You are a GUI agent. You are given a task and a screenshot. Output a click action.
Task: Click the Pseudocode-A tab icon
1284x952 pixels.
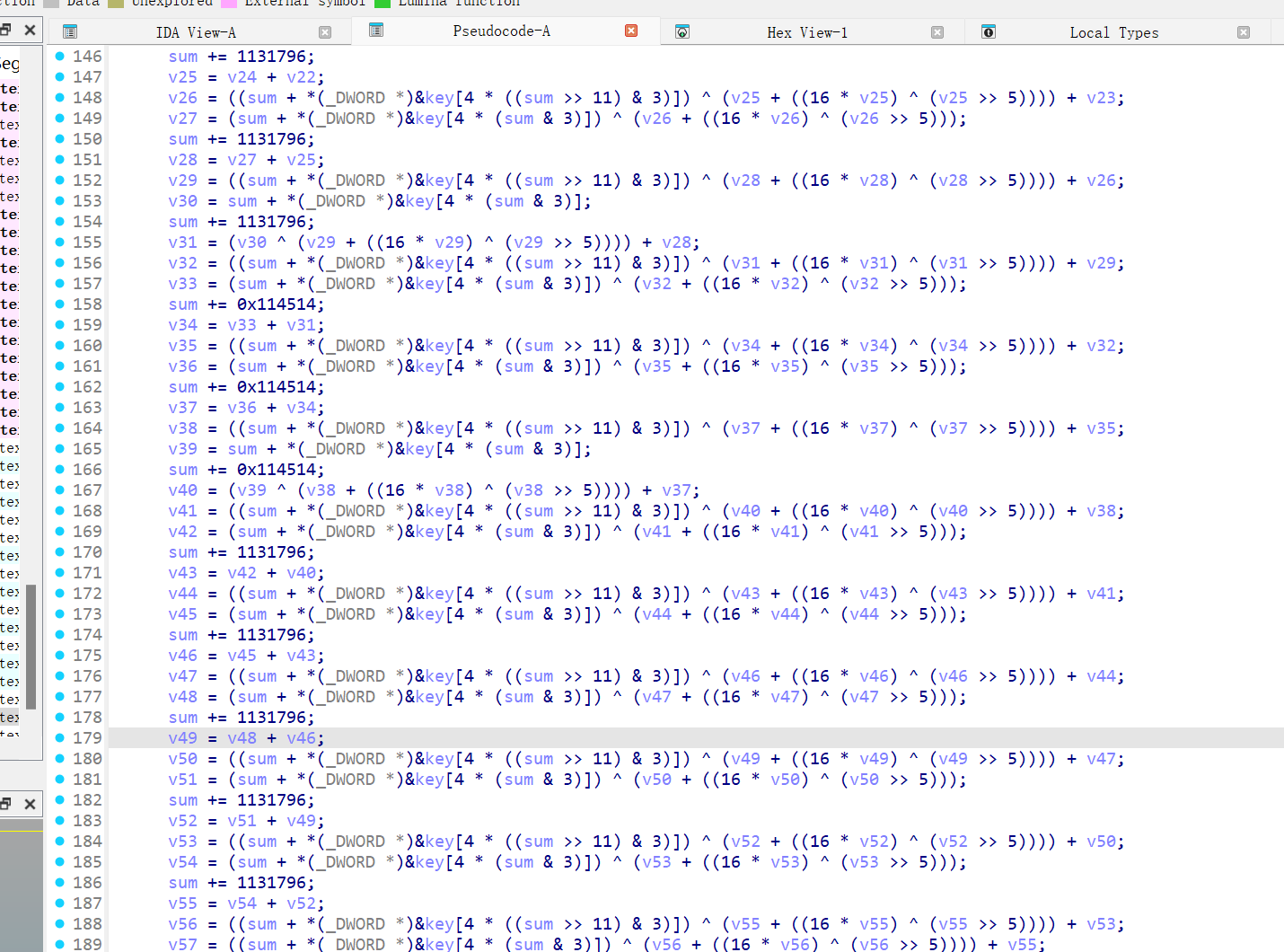(x=376, y=31)
